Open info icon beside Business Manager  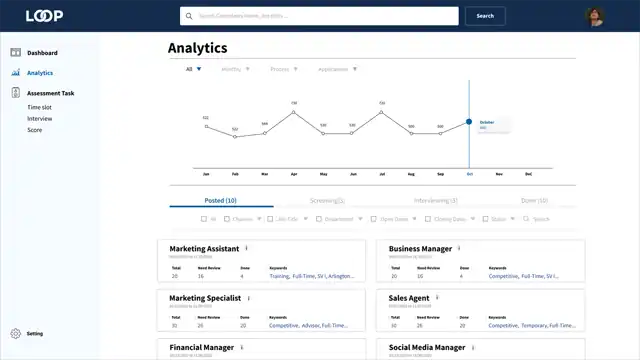coord(459,248)
